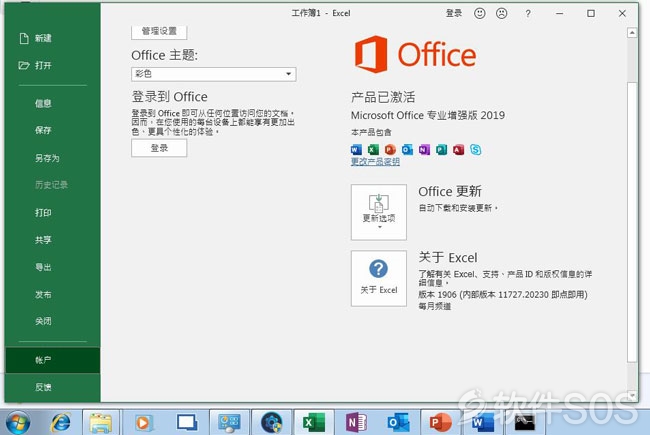Screen dimensions: 650x435
Task: Click the scrollbar up arrow
Action: click(x=632, y=32)
